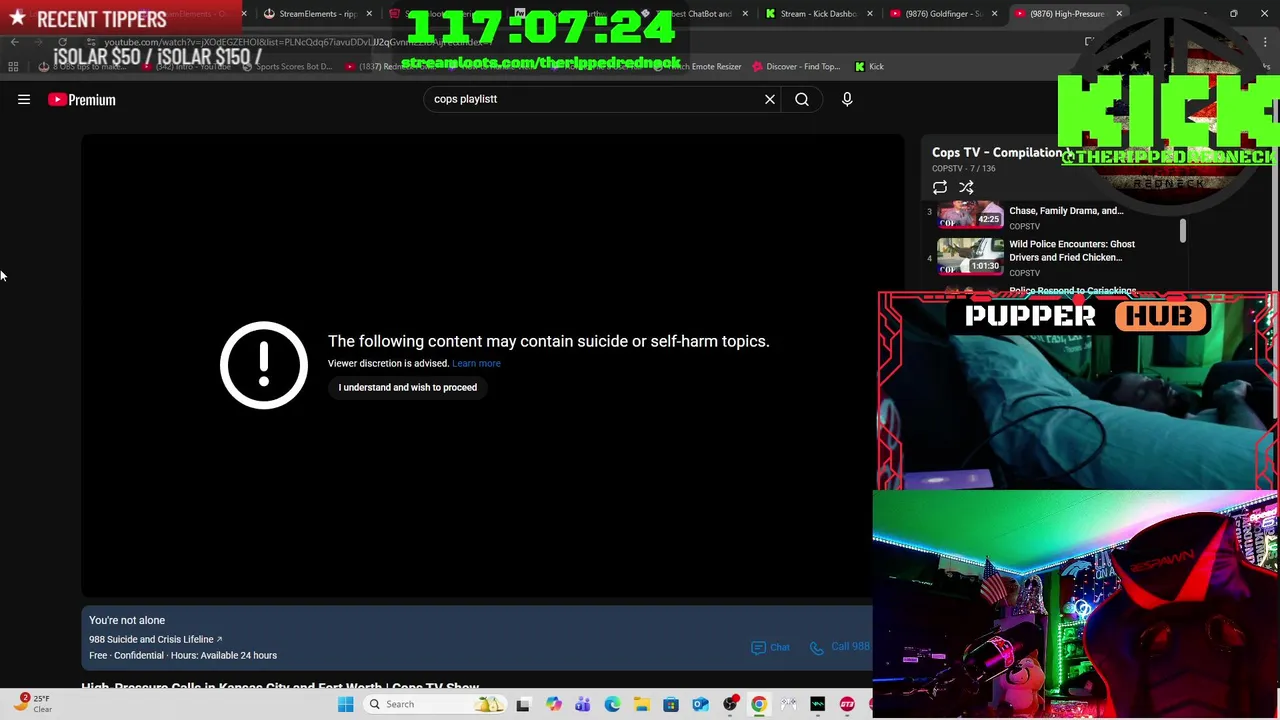1280x720 pixels.
Task: Launch Copilot from taskbar
Action: point(553,704)
